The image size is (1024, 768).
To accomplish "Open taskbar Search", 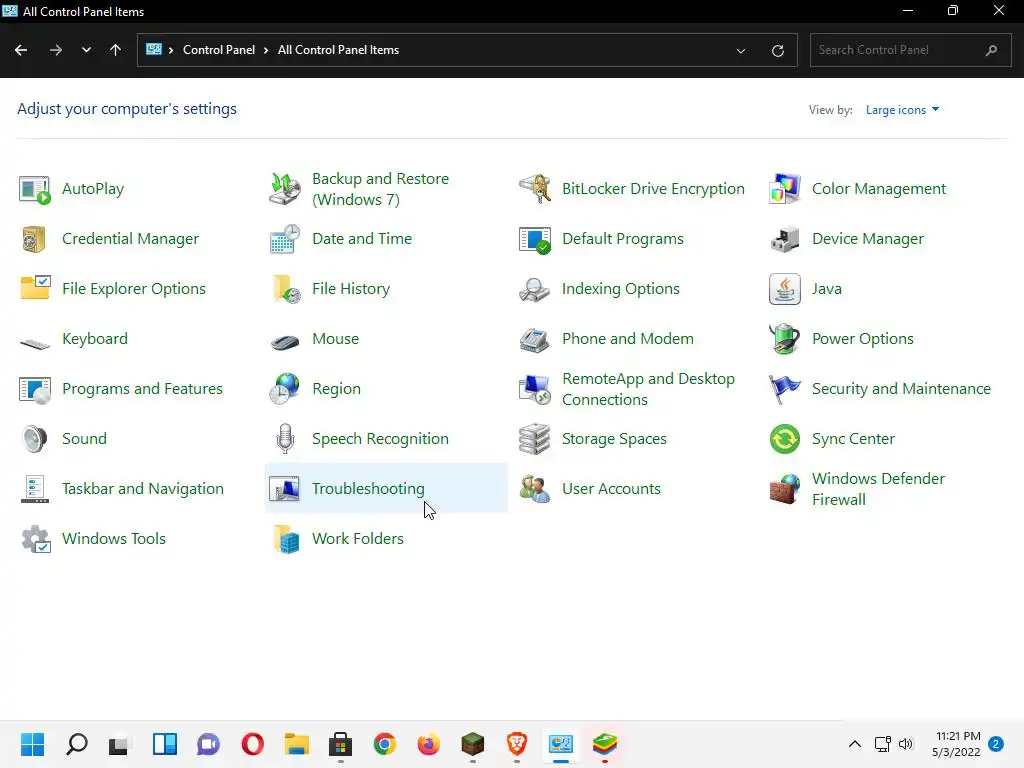I will click(x=77, y=744).
